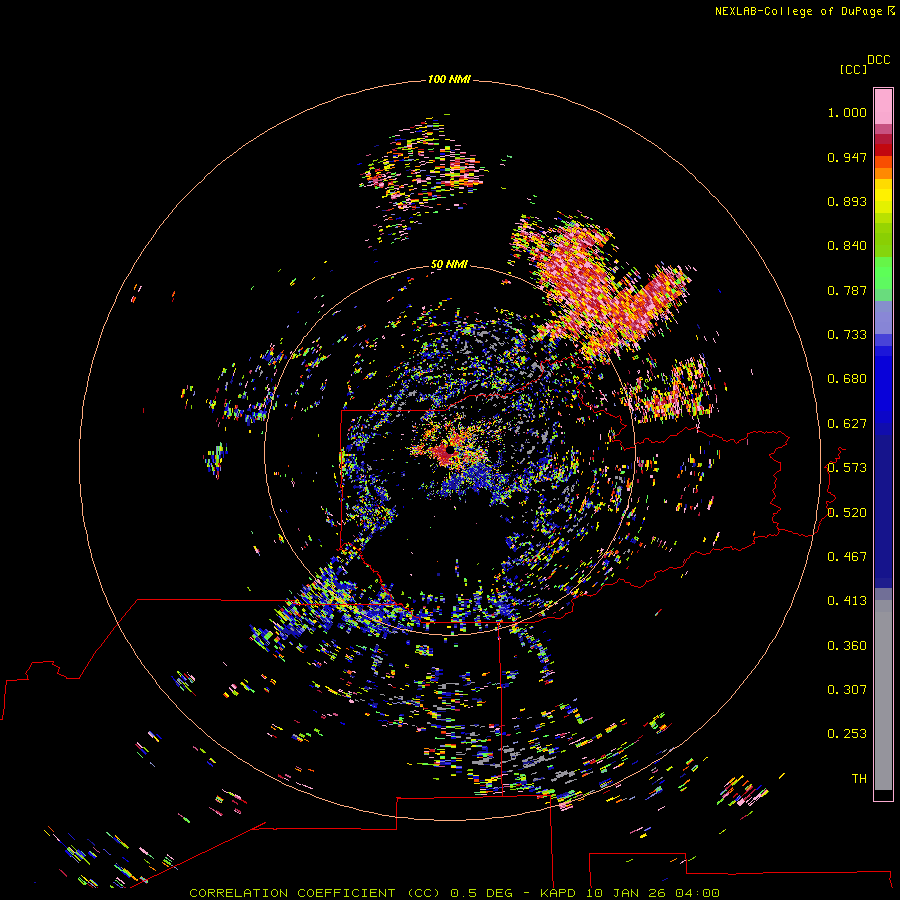This screenshot has width=900, height=900.
Task: Click the 0.467 legend value
Action: coord(847,557)
